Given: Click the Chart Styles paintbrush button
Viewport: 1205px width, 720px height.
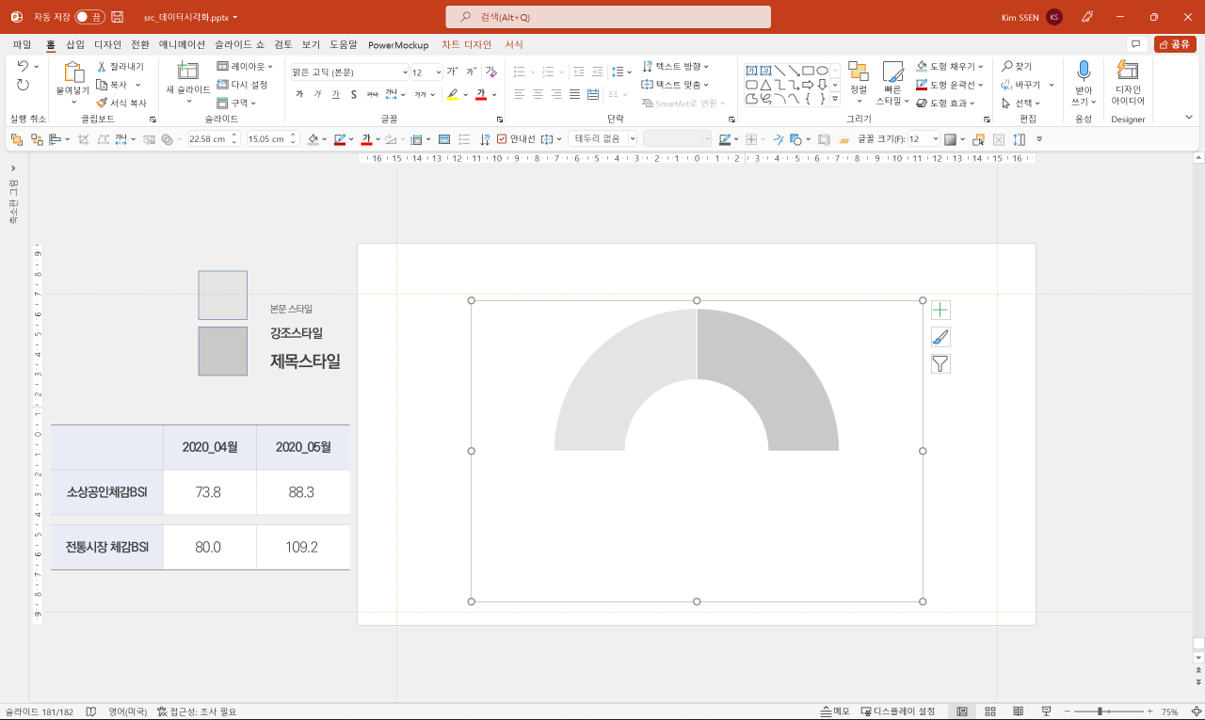Looking at the screenshot, I should pyautogui.click(x=940, y=337).
